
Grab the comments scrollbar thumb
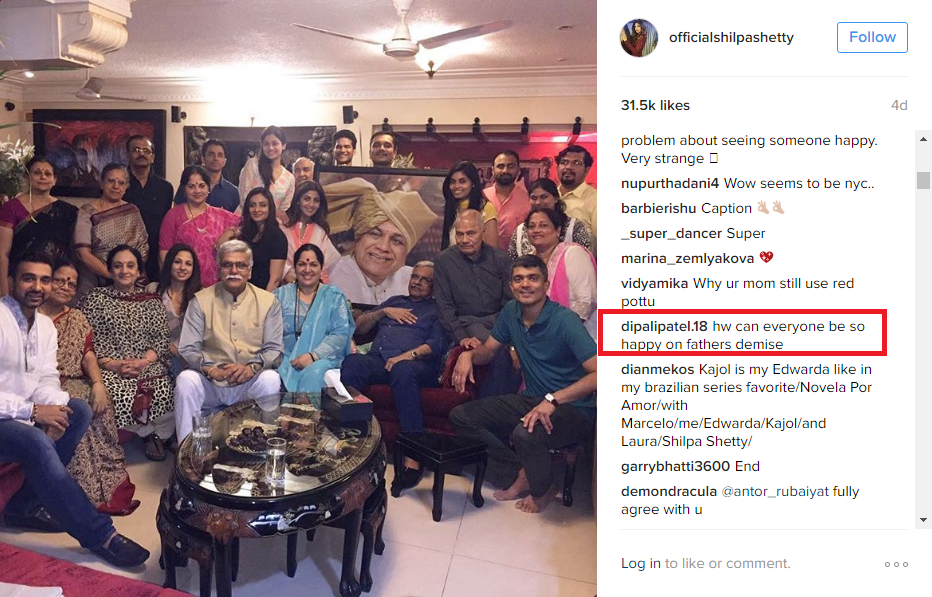(923, 180)
